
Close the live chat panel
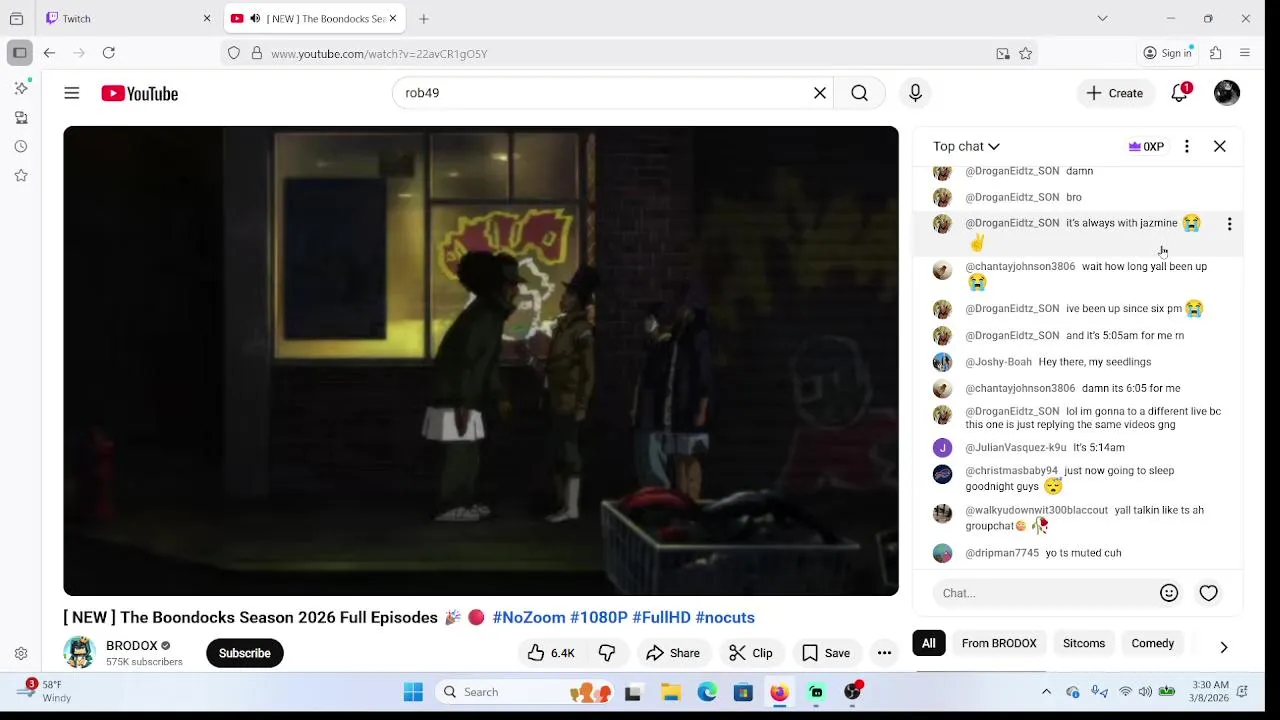pos(1220,146)
